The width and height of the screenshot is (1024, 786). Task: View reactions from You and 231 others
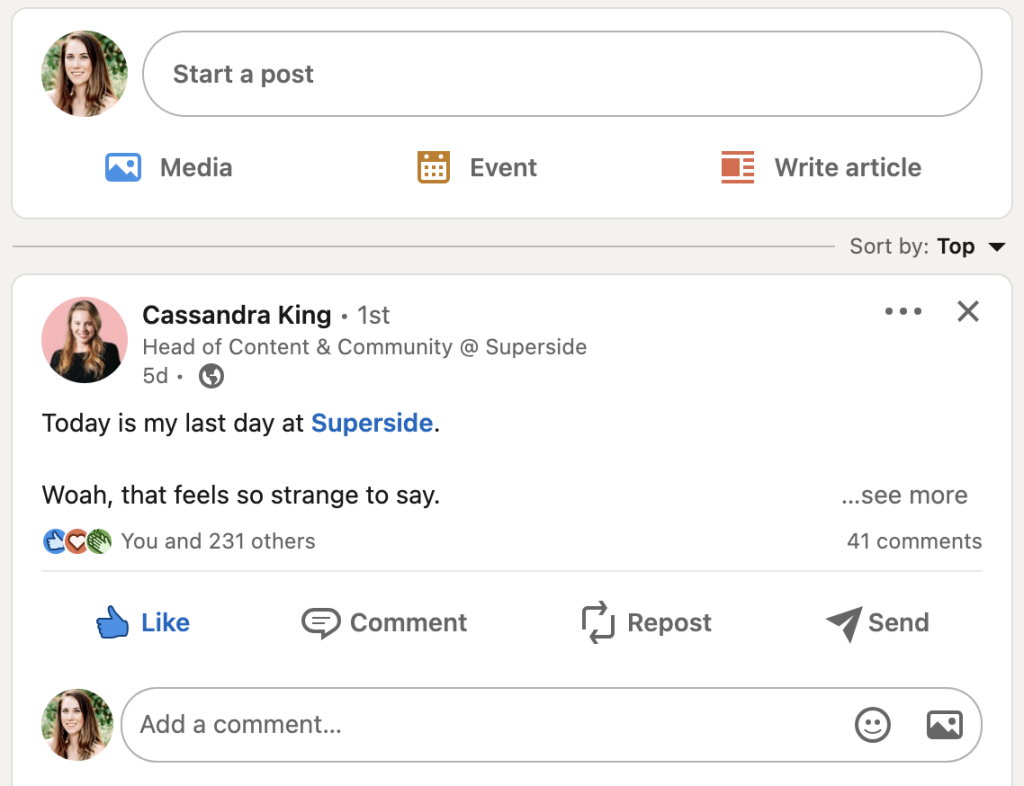[x=217, y=541]
